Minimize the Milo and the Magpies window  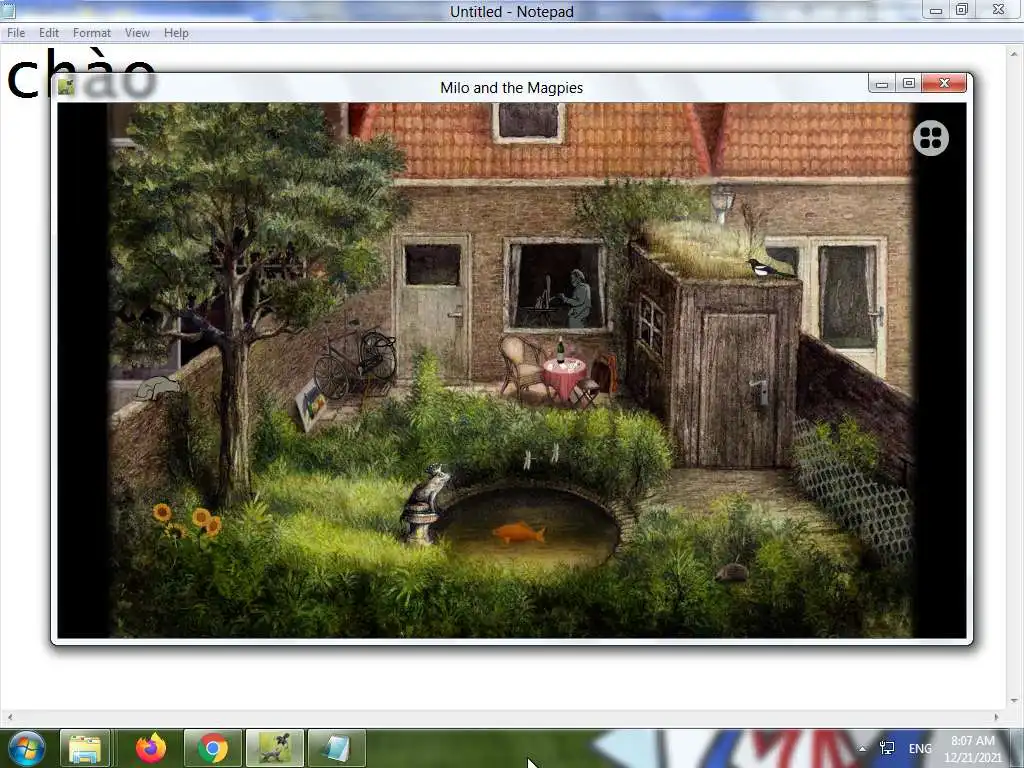(882, 83)
